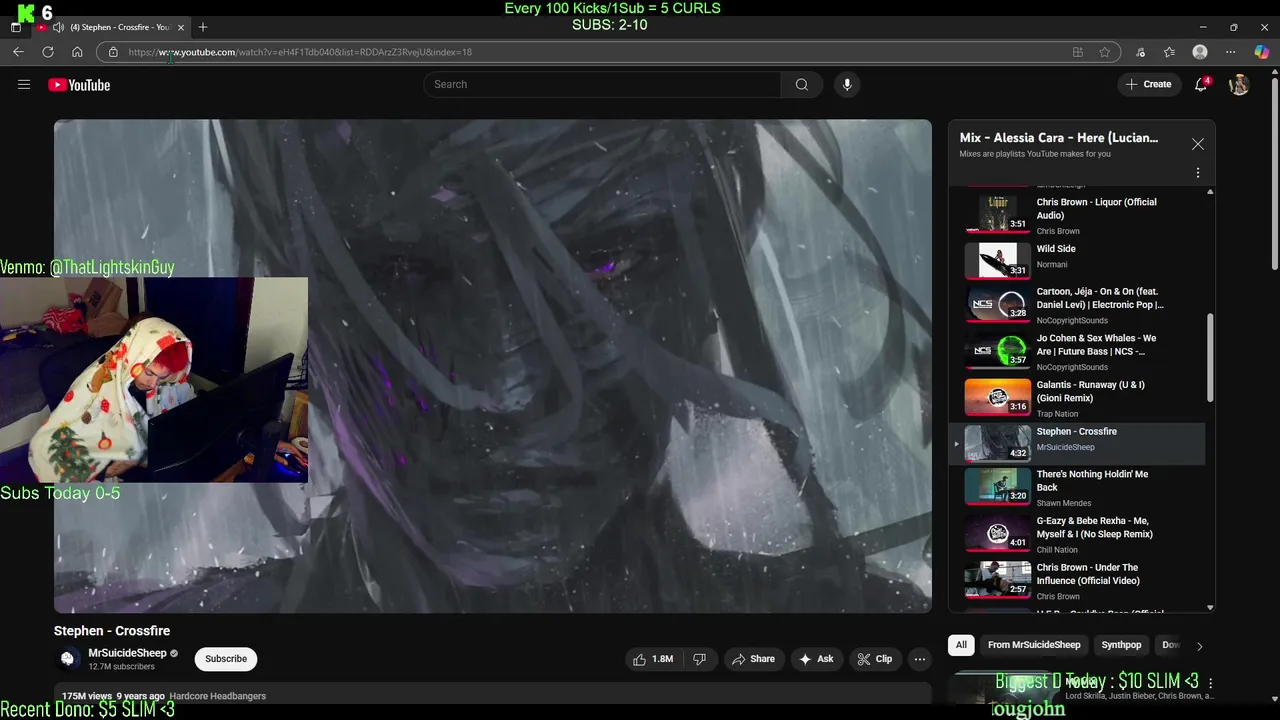The width and height of the screenshot is (1280, 720).
Task: Open options for first suggested video
Action: point(1210,683)
